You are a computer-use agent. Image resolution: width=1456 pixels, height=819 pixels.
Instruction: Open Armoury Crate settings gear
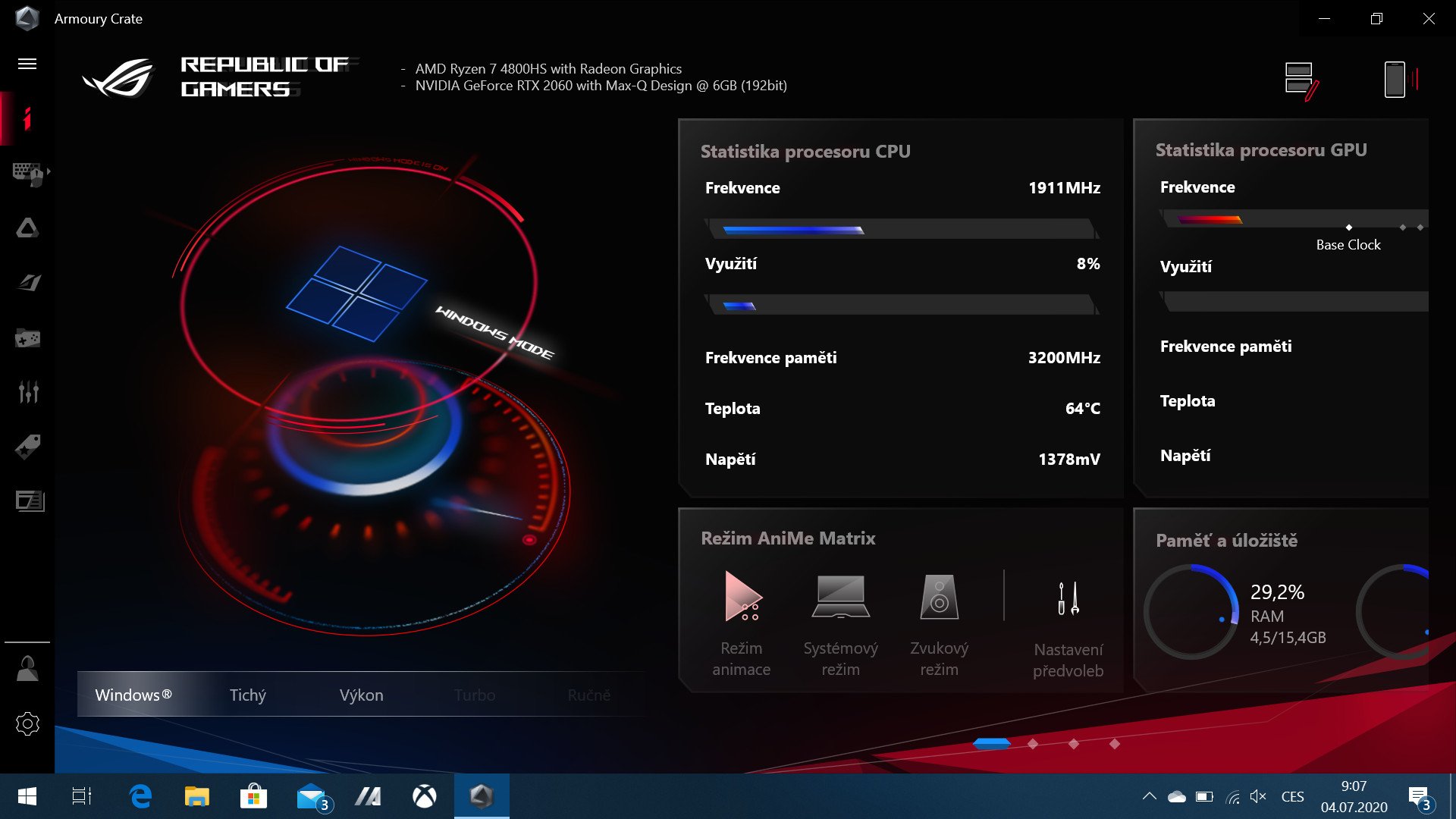click(x=27, y=723)
